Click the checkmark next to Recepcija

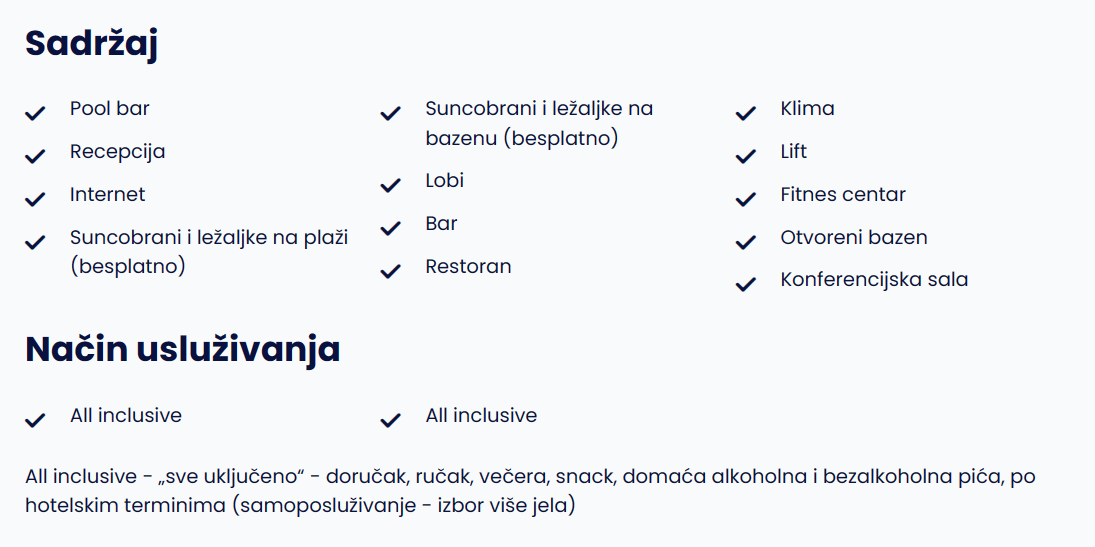[x=35, y=156]
